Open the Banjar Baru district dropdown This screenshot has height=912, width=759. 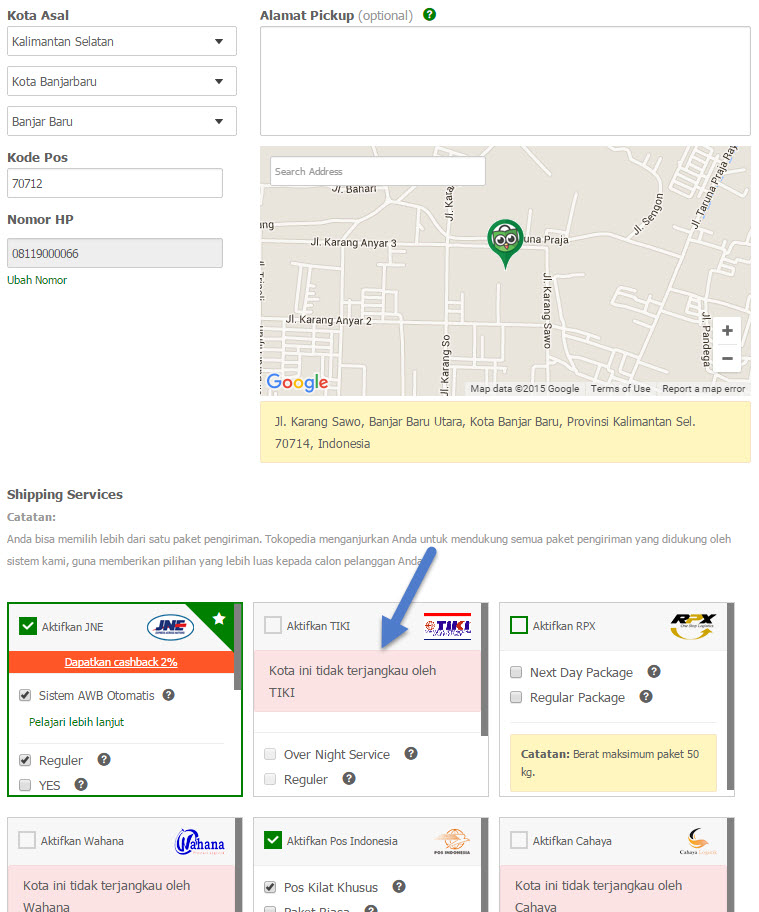[122, 121]
